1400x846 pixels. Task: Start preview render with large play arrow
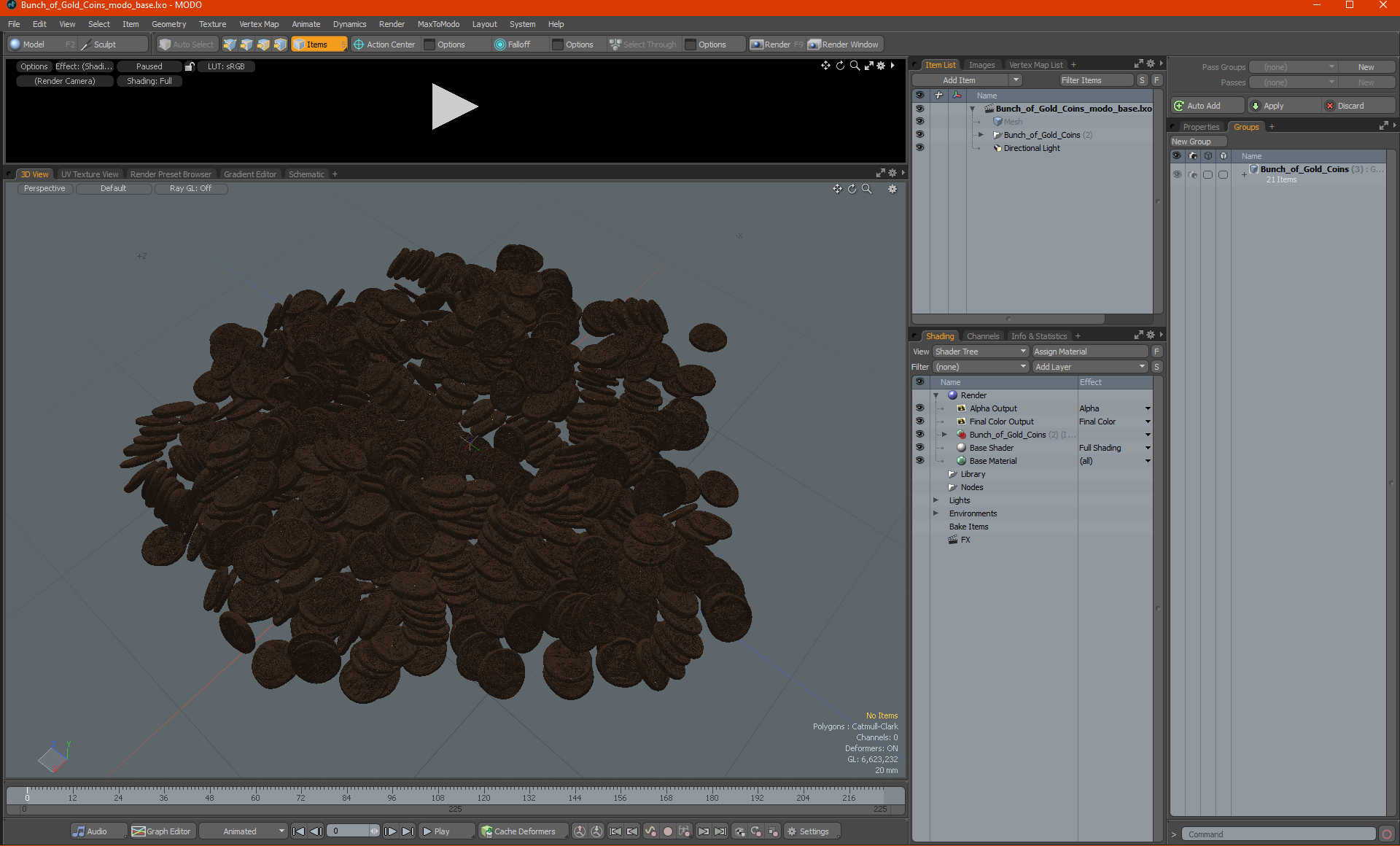point(454,106)
